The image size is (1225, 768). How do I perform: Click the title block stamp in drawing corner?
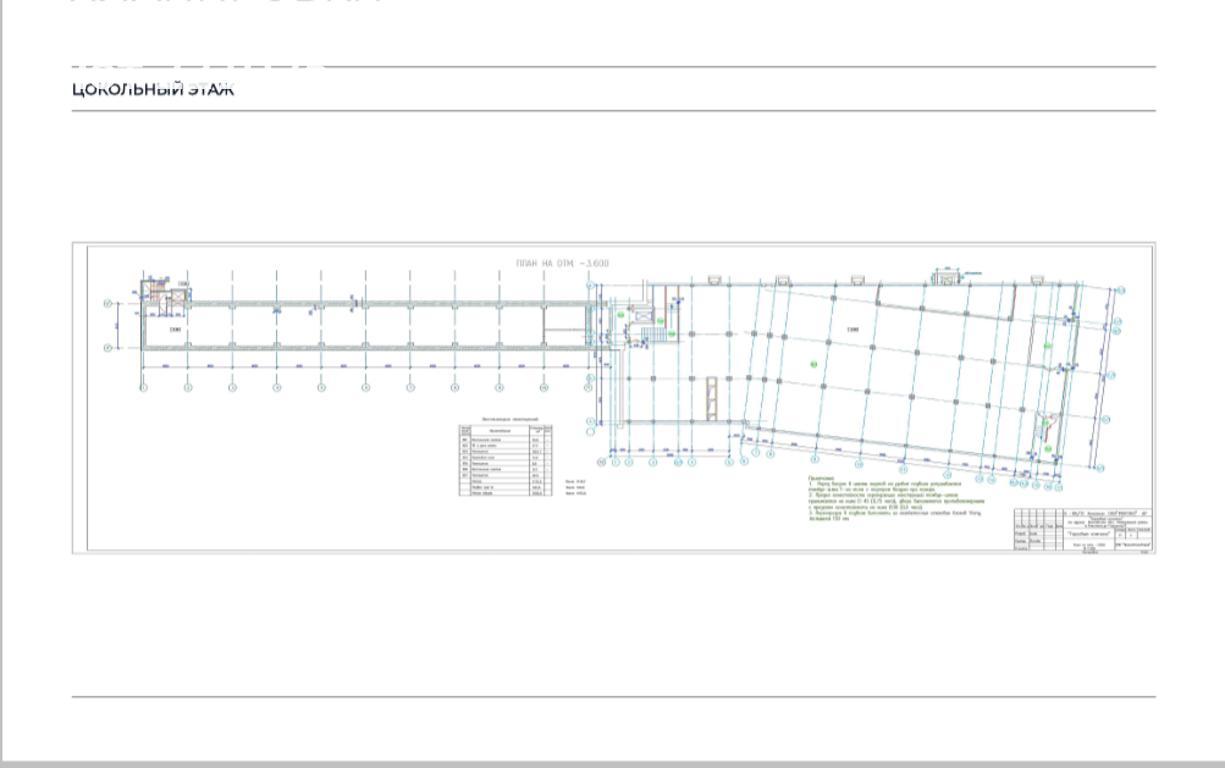[x=1084, y=529]
